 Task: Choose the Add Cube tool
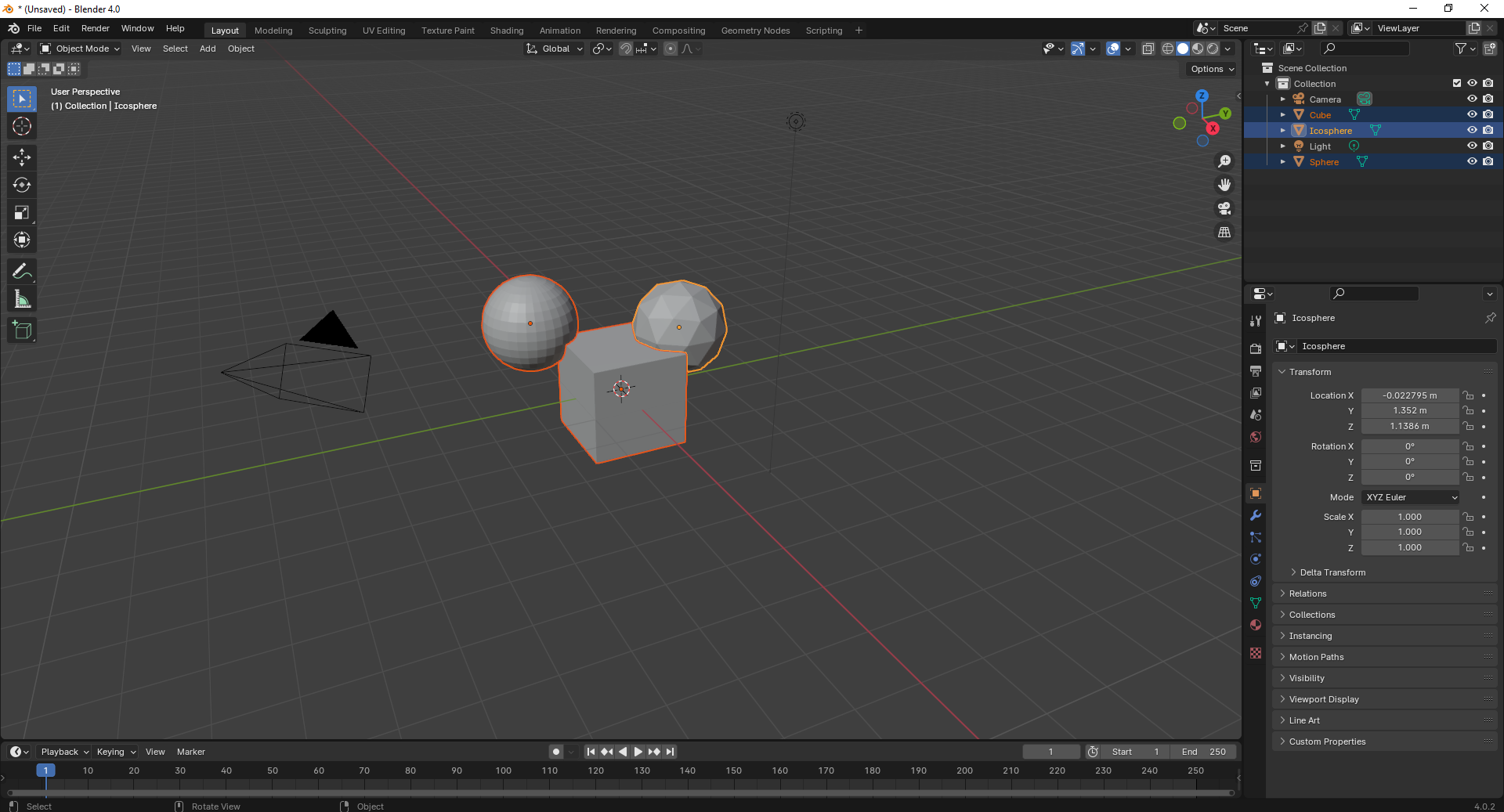coord(22,330)
